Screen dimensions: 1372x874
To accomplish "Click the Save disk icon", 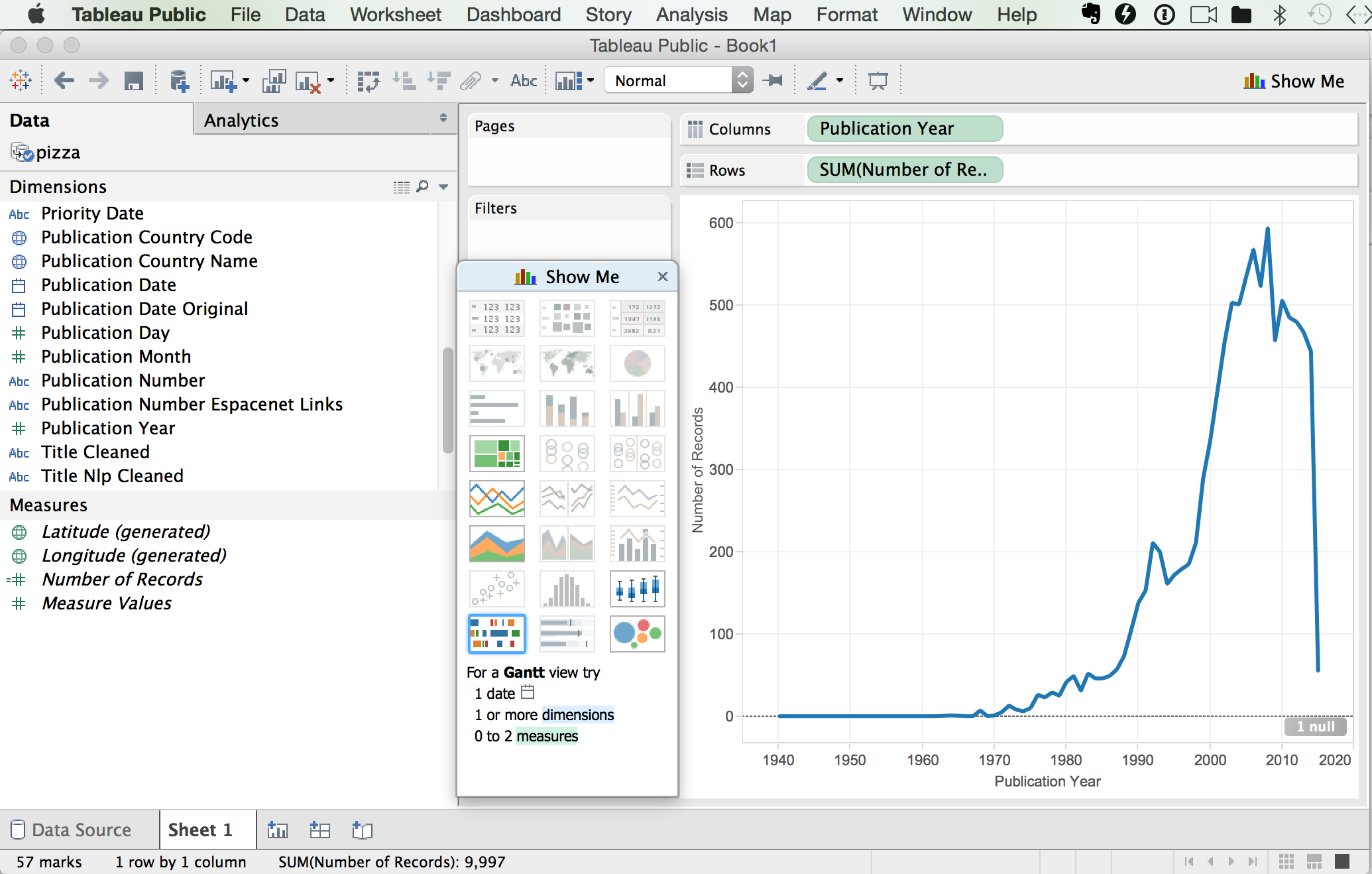I will pyautogui.click(x=134, y=81).
